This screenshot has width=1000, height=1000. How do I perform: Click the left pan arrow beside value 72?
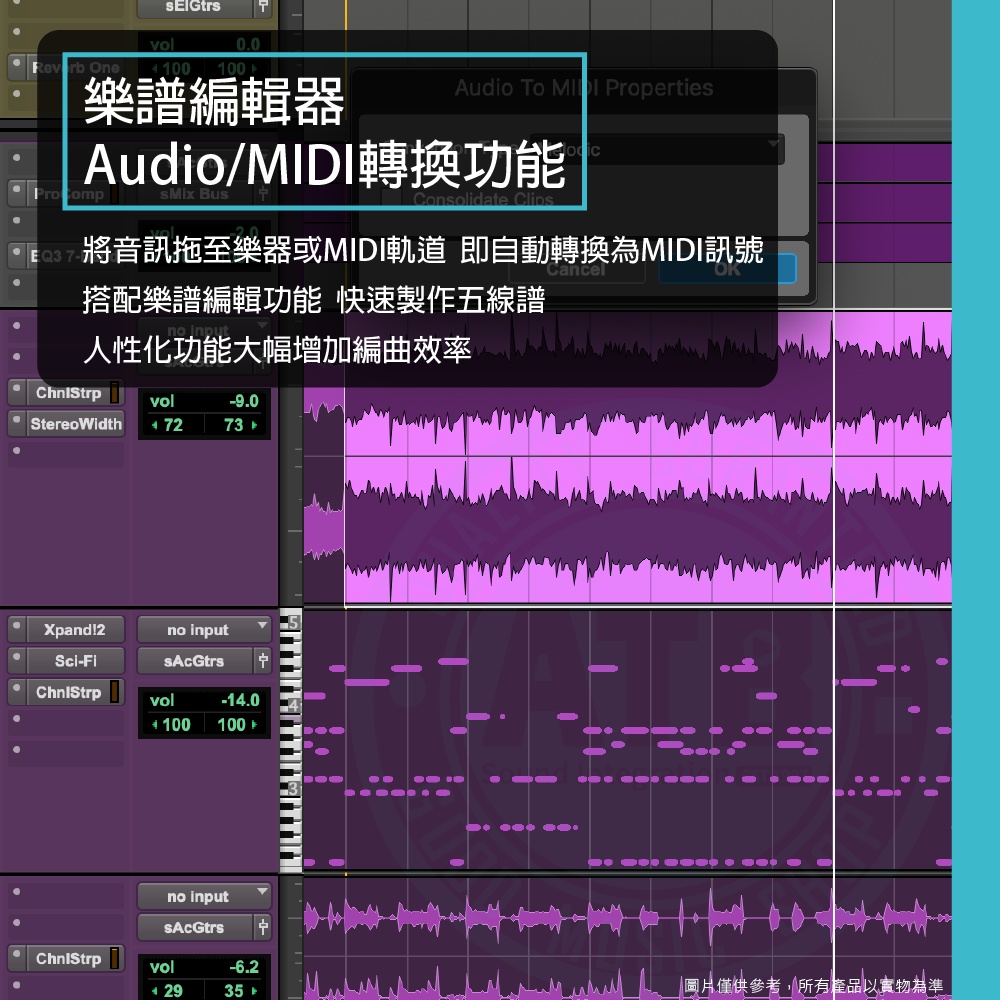pos(154,425)
